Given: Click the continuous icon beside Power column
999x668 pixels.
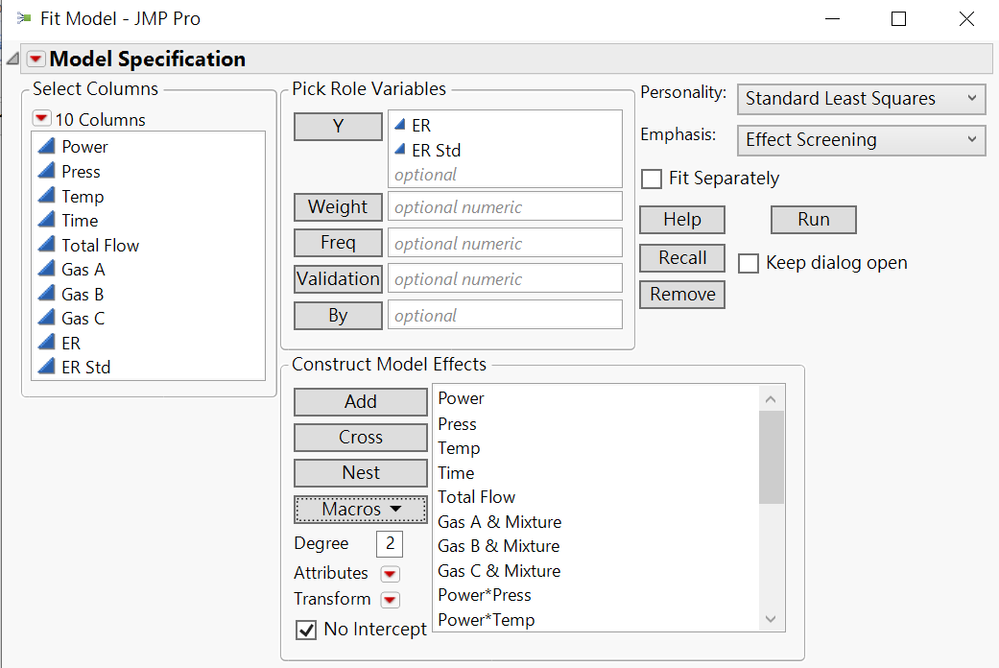Looking at the screenshot, I should [46, 147].
